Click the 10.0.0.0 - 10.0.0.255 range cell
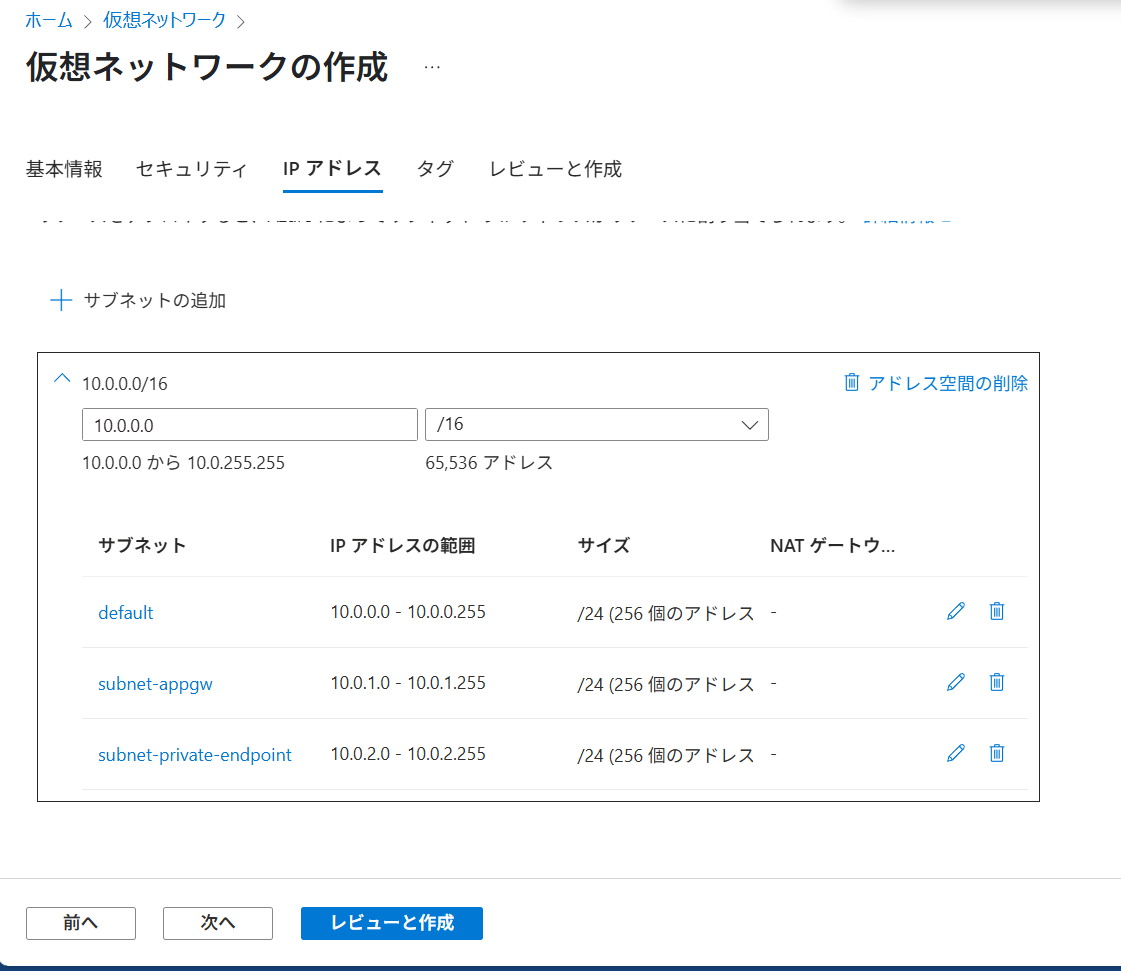The image size is (1121, 971). pos(408,612)
